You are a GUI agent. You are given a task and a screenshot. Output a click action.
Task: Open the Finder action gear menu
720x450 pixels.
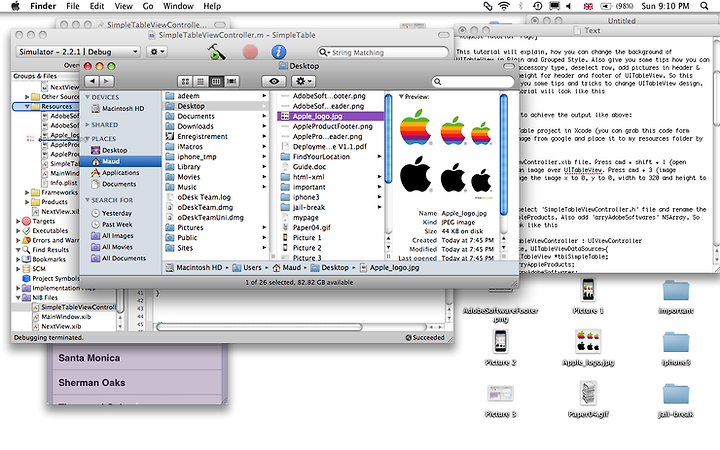point(303,81)
